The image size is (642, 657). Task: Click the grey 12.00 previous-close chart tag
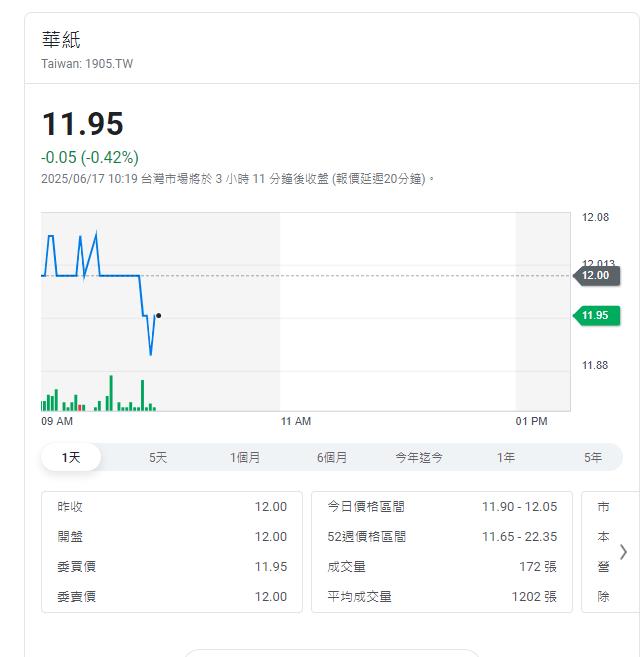pos(596,275)
